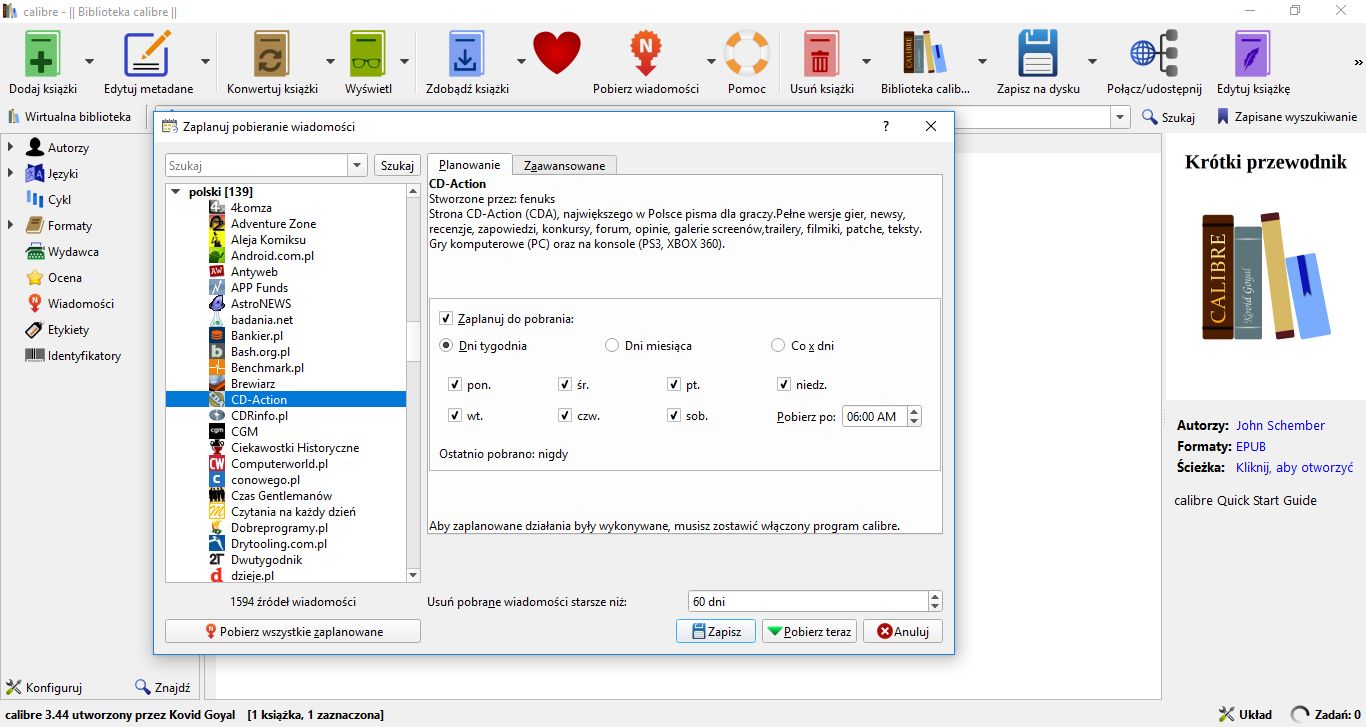The image size is (1366, 727).
Task: Click the Zapisz na dysku floppy icon
Action: (1038, 53)
